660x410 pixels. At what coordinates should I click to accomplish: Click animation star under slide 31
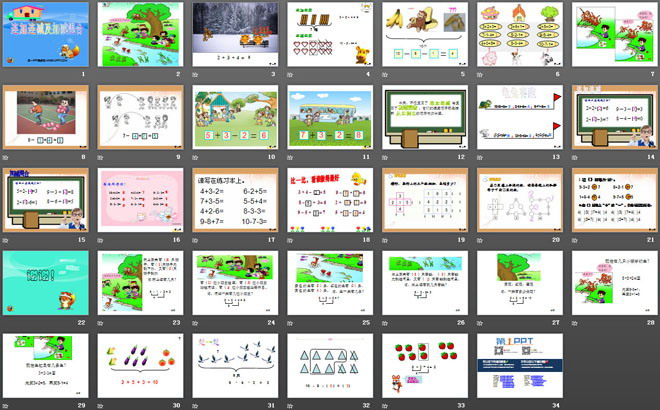pyautogui.click(x=195, y=406)
